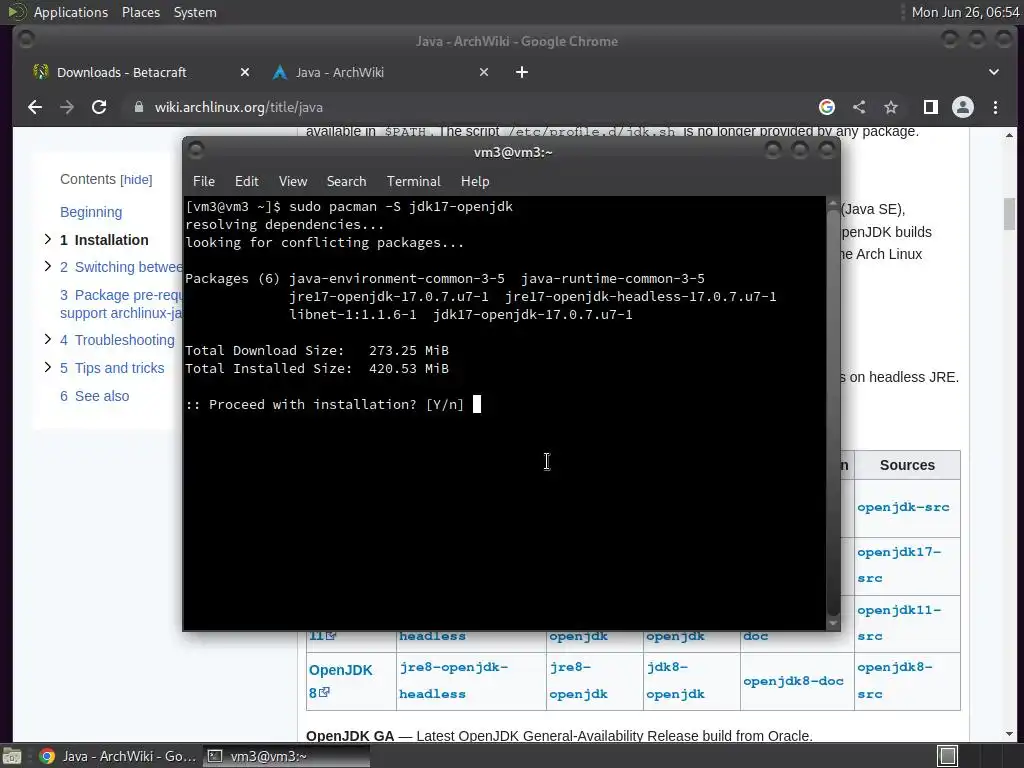Switch to vm3@vm3 terminal taskbar button
The height and width of the screenshot is (768, 1024).
pos(285,756)
